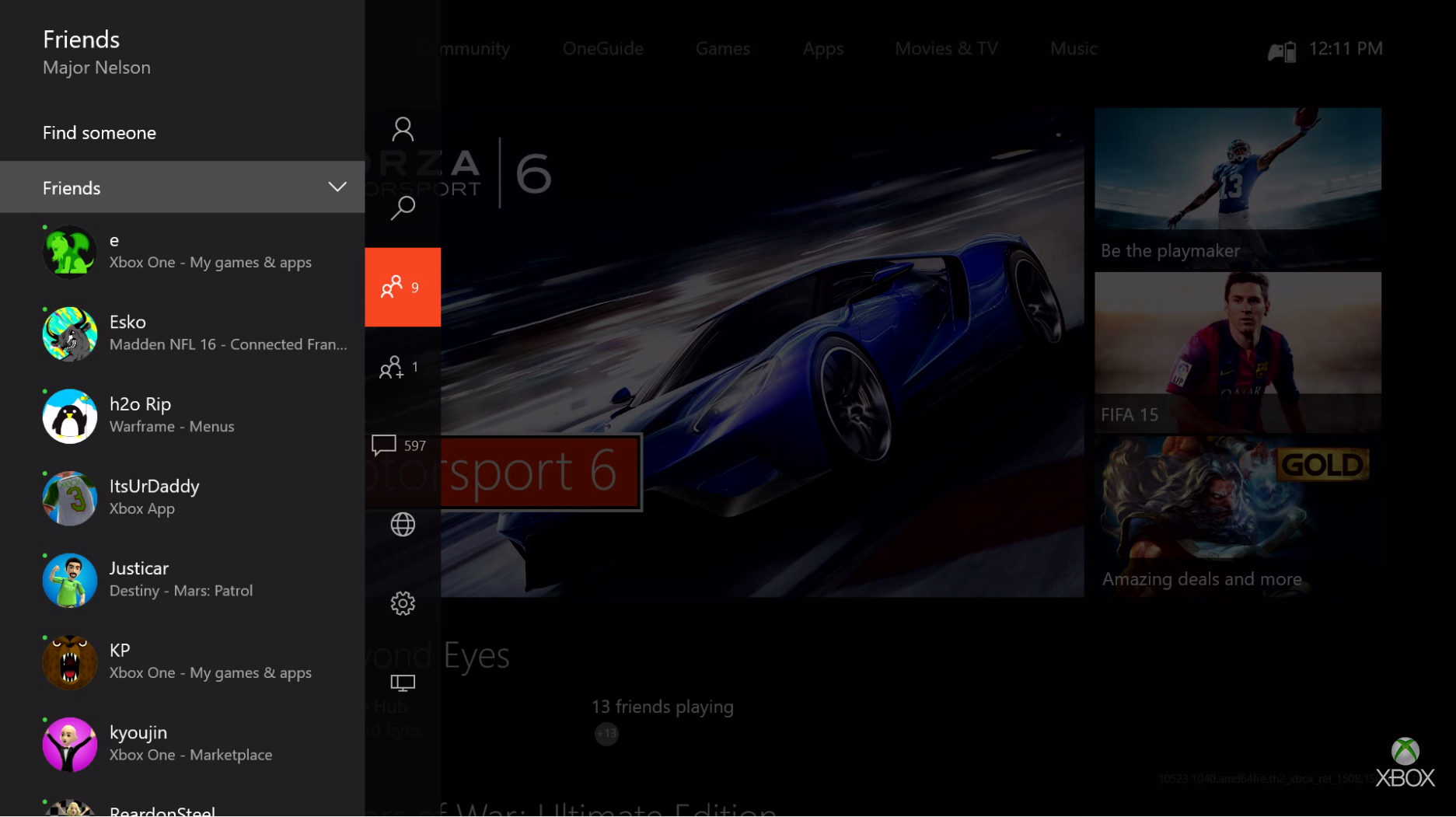Viewport: 1456px width, 817px height.
Task: Select Esko's wolf avatar
Action: pyautogui.click(x=70, y=334)
